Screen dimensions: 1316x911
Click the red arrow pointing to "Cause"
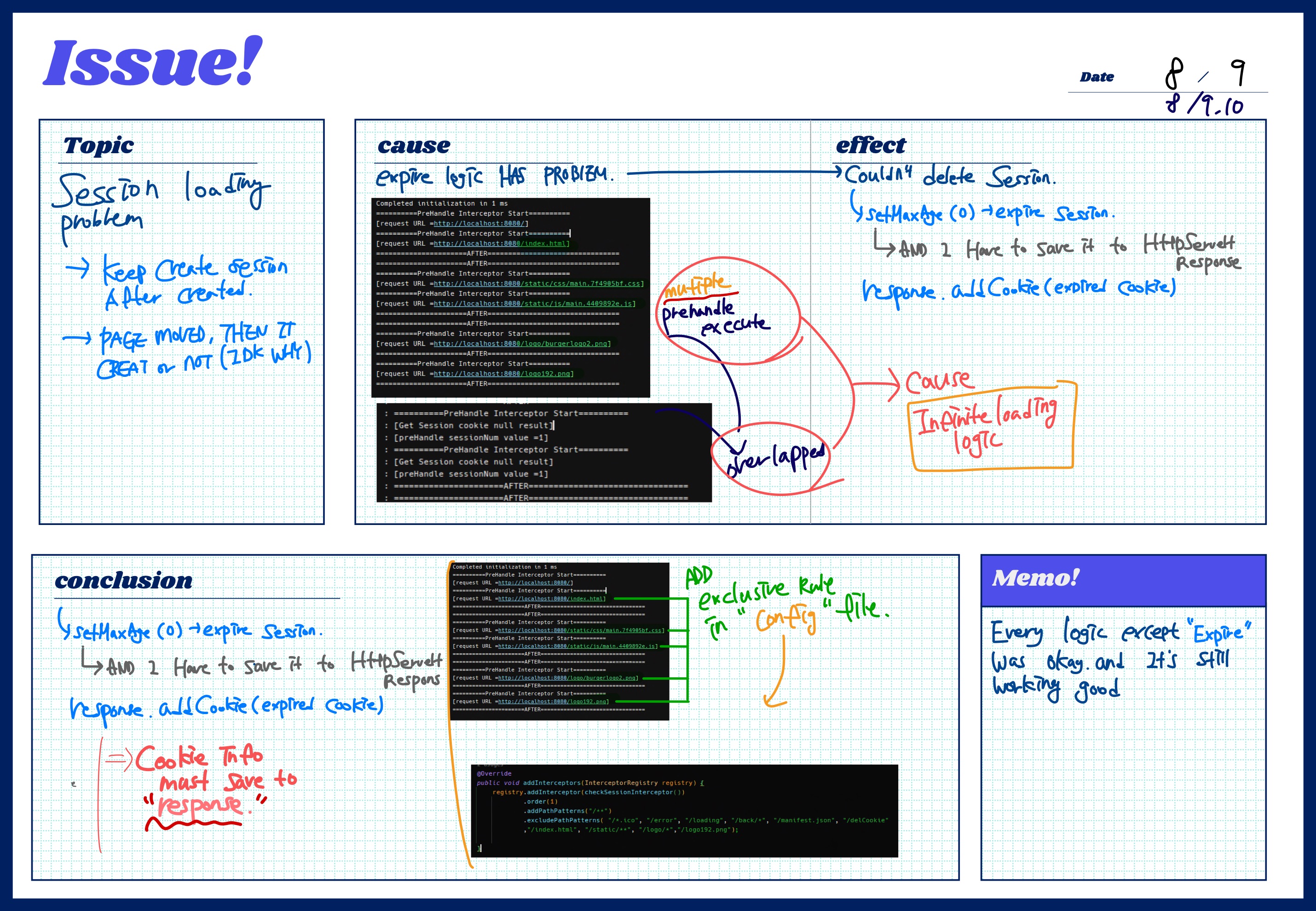click(877, 384)
